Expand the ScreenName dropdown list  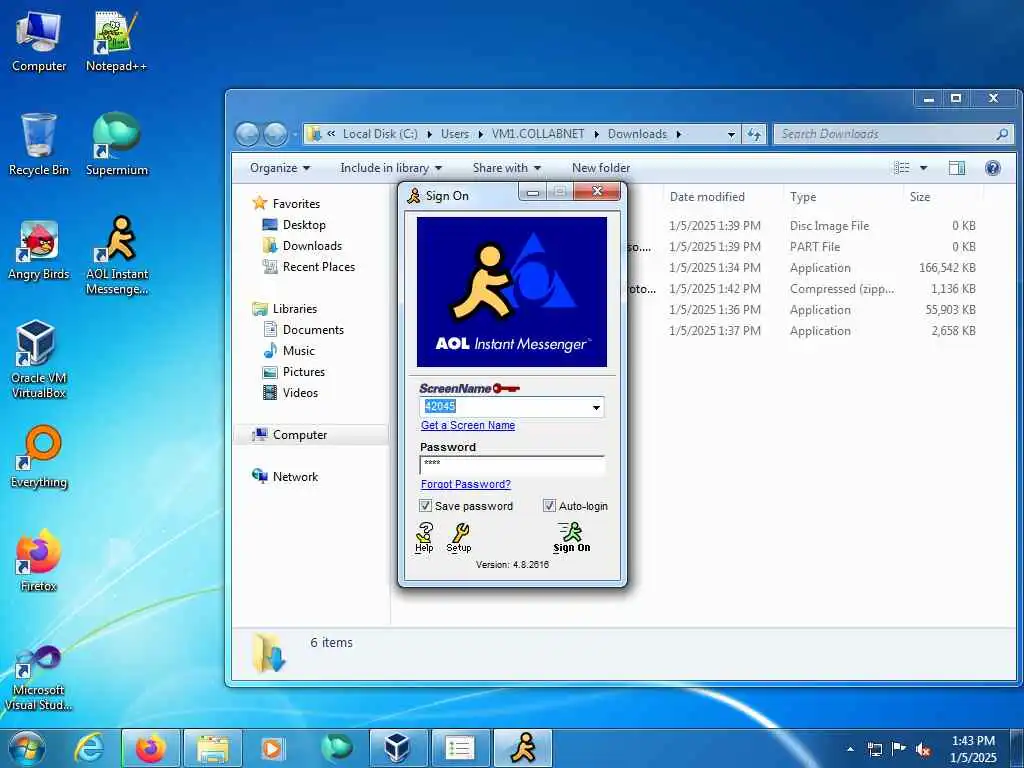tap(596, 407)
